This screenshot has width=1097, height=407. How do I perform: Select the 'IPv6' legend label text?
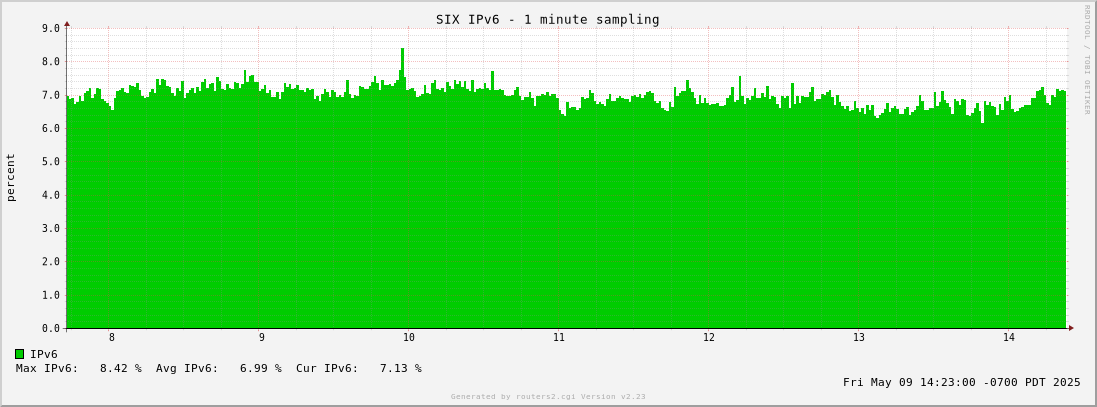click(x=44, y=354)
